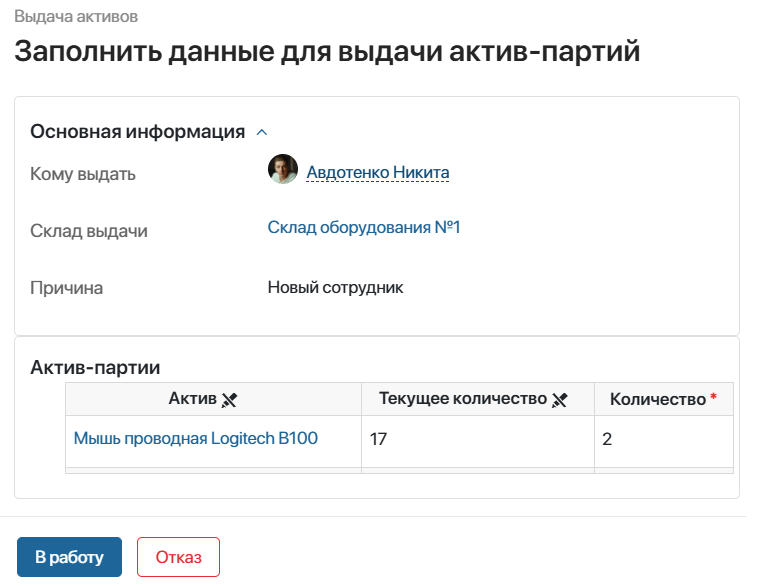Viewport: 758px width, 587px height.
Task: Click the Актив-партии section heading
Action: point(95,367)
